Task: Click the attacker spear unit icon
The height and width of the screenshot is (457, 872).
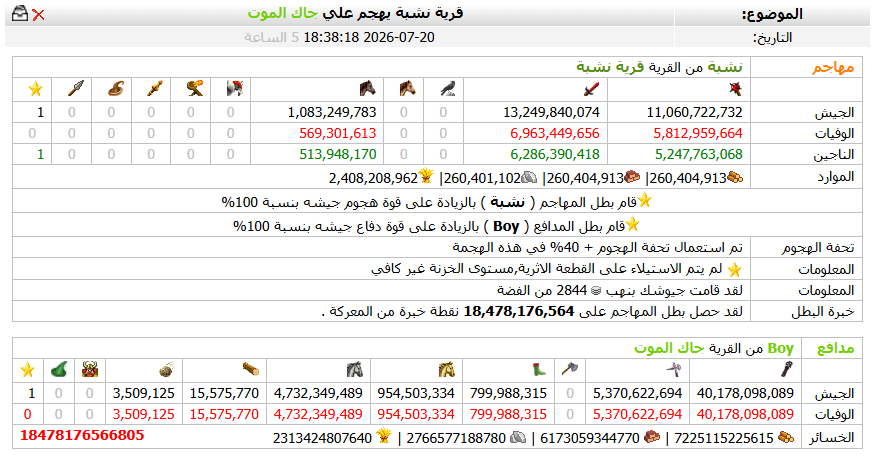Action: pos(76,88)
